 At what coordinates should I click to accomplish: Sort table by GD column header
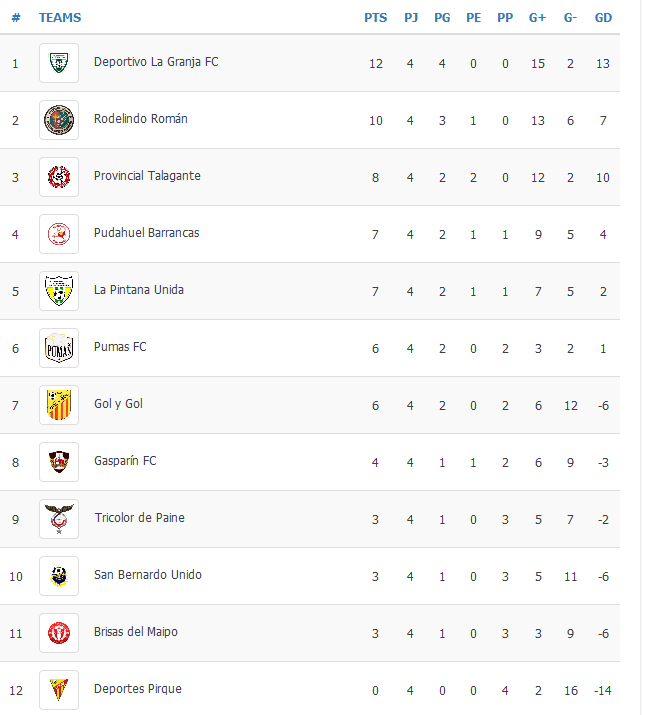click(x=603, y=18)
